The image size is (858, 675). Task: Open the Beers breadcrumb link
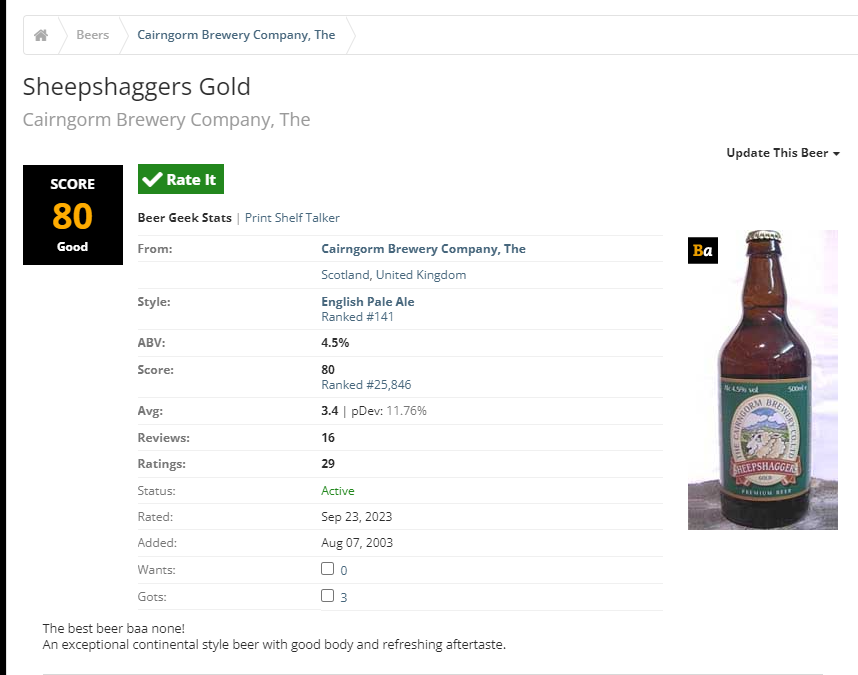tap(92, 35)
